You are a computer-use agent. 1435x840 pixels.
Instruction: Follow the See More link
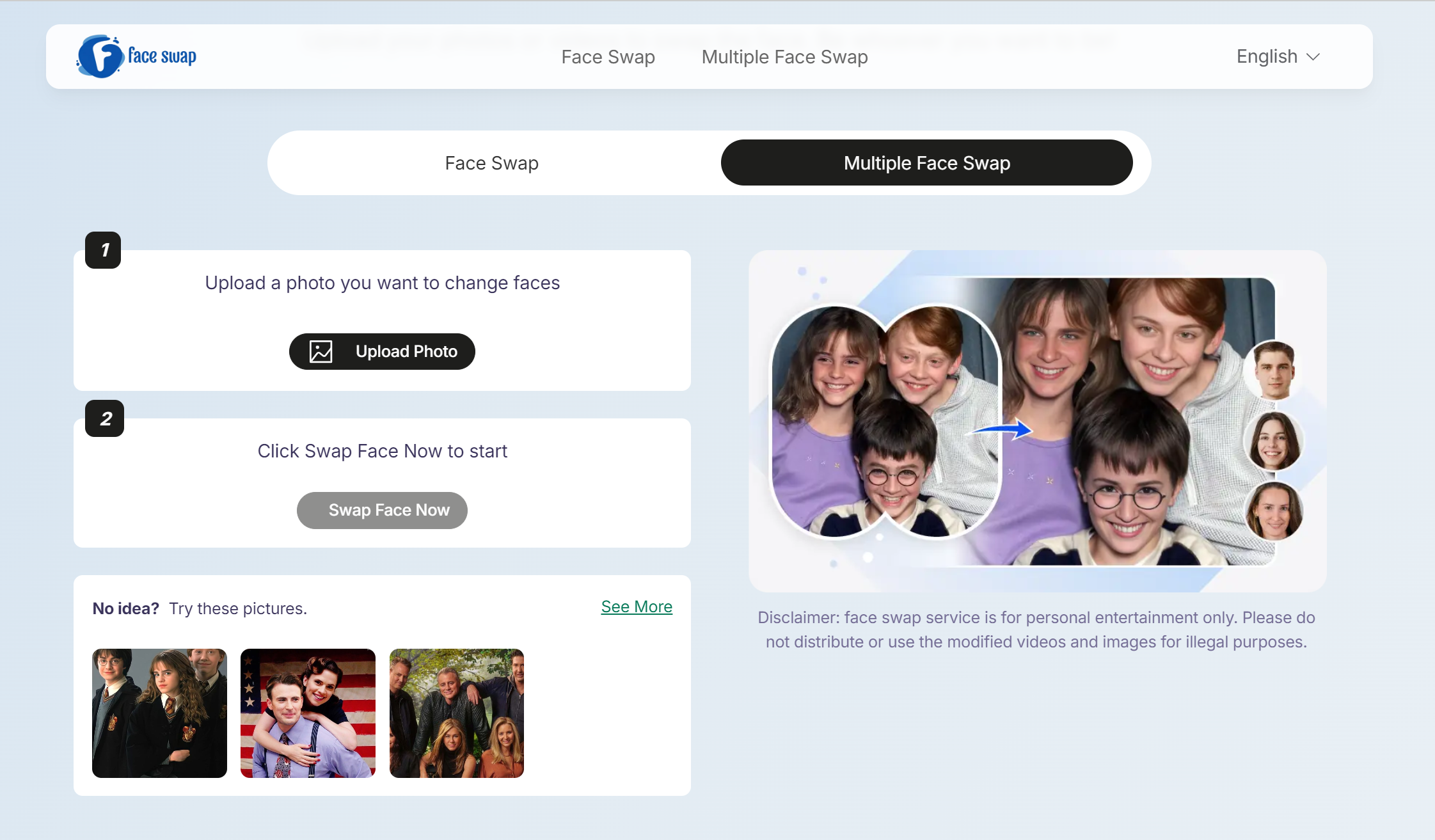pyautogui.click(x=637, y=606)
